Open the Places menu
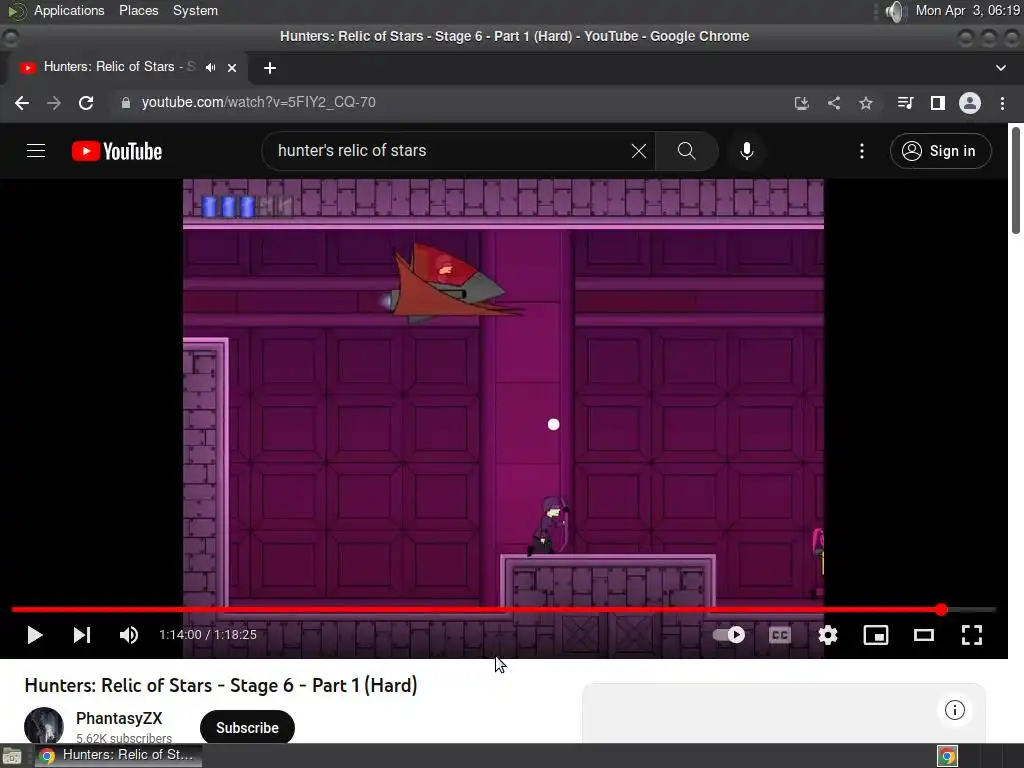1024x768 pixels. pos(138,10)
